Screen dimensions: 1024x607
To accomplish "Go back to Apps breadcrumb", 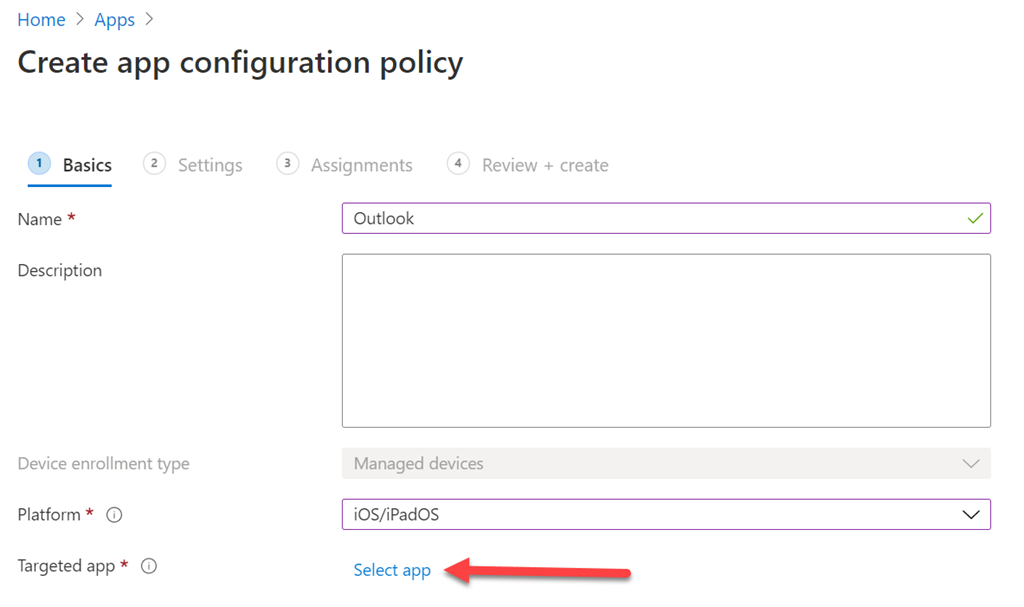I will [x=114, y=20].
